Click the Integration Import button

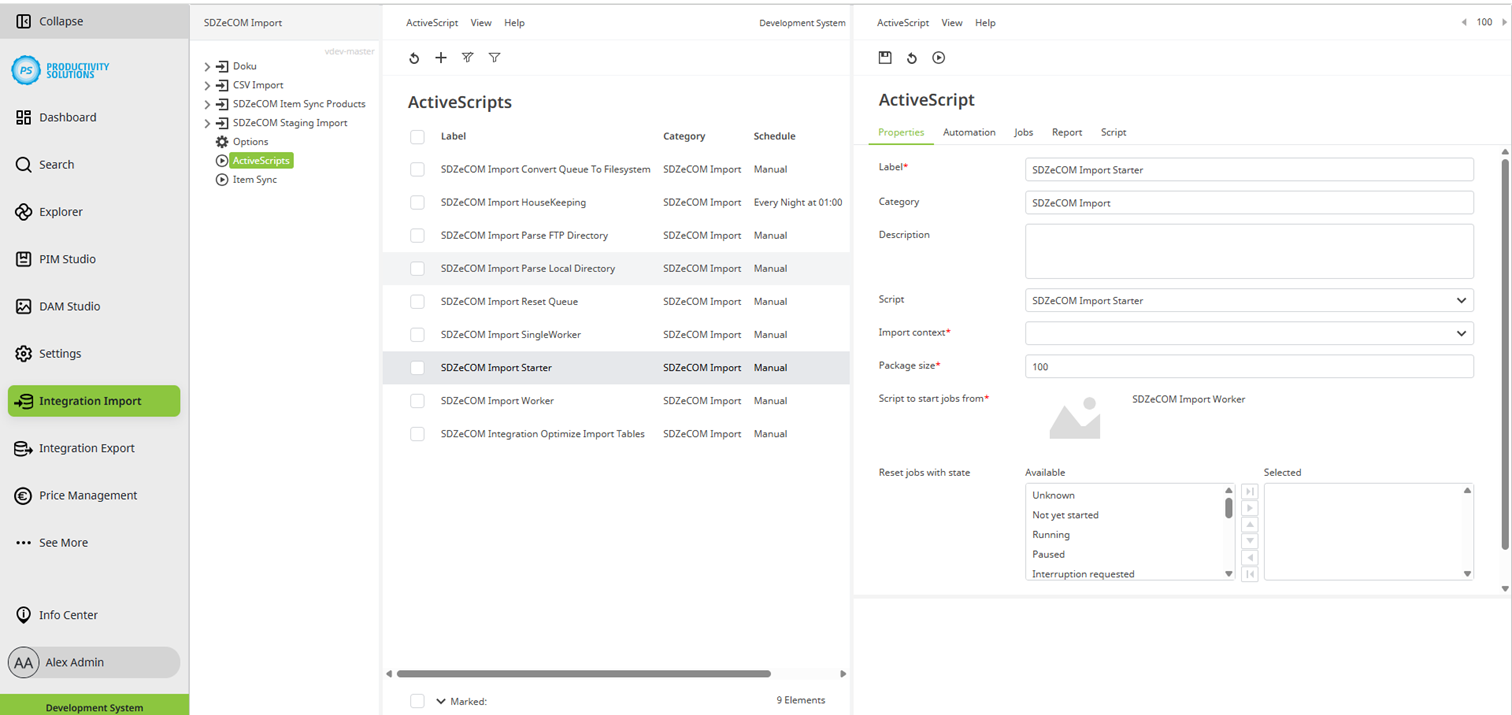click(x=94, y=401)
